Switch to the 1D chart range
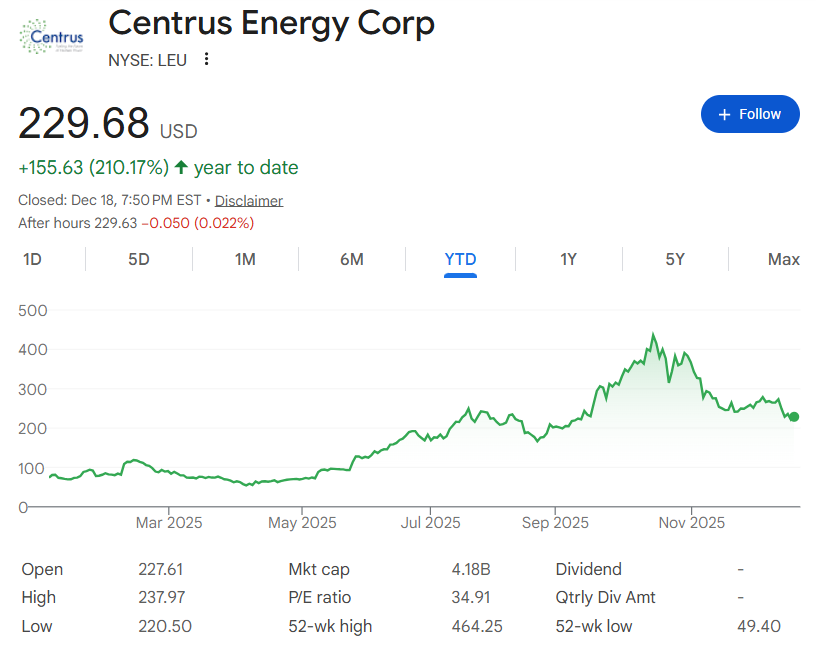 tap(32, 260)
